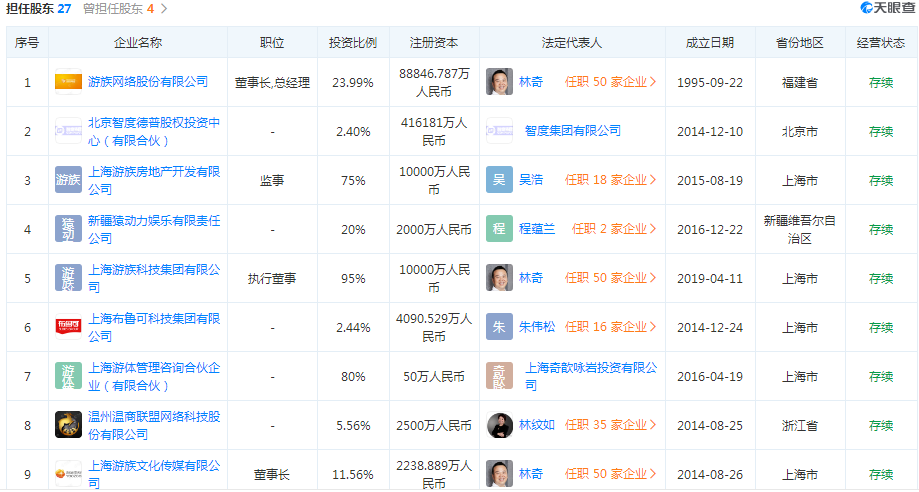Expand 朱伟松's 任职 16 家企业 list

click(610, 327)
